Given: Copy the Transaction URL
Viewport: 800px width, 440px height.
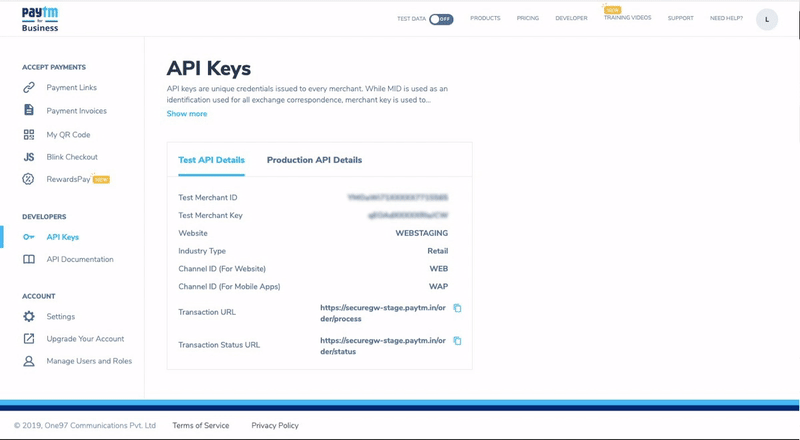Looking at the screenshot, I should [x=457, y=308].
